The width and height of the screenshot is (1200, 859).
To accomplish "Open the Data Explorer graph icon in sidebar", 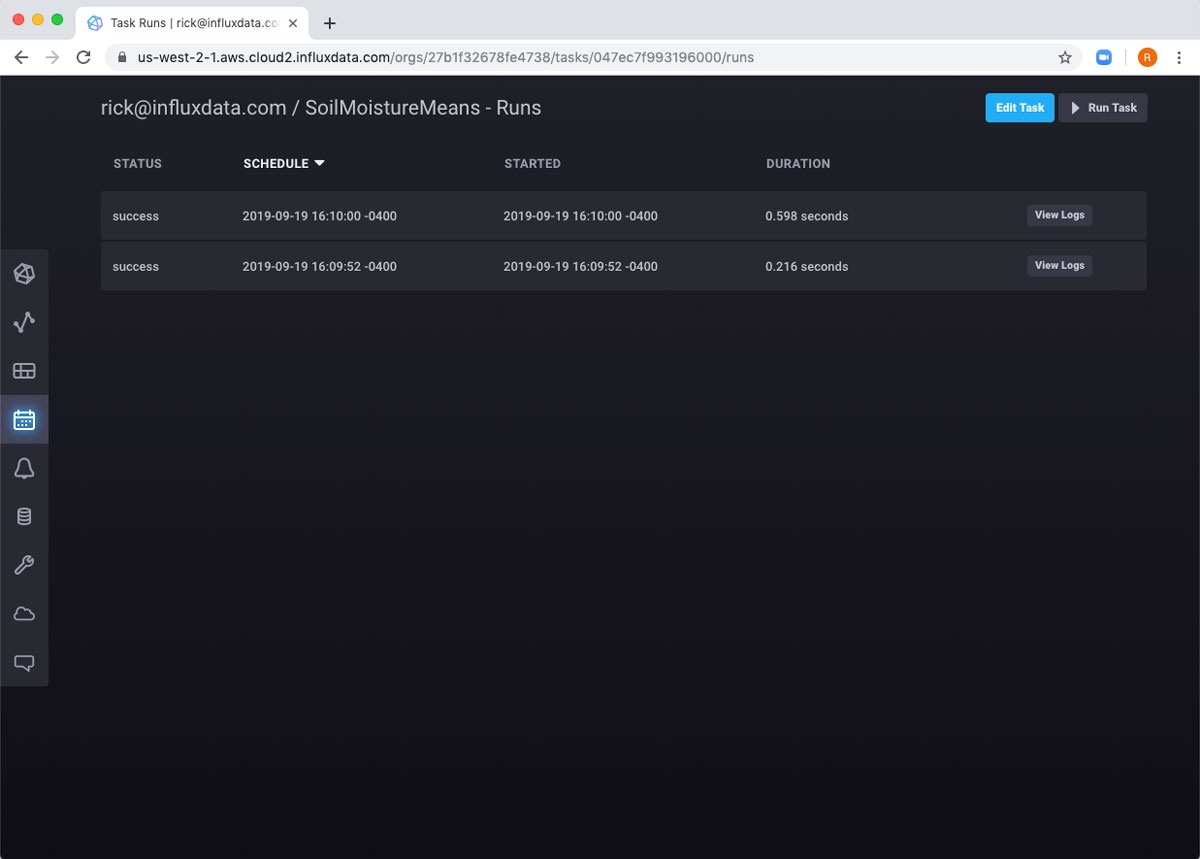I will 24,322.
